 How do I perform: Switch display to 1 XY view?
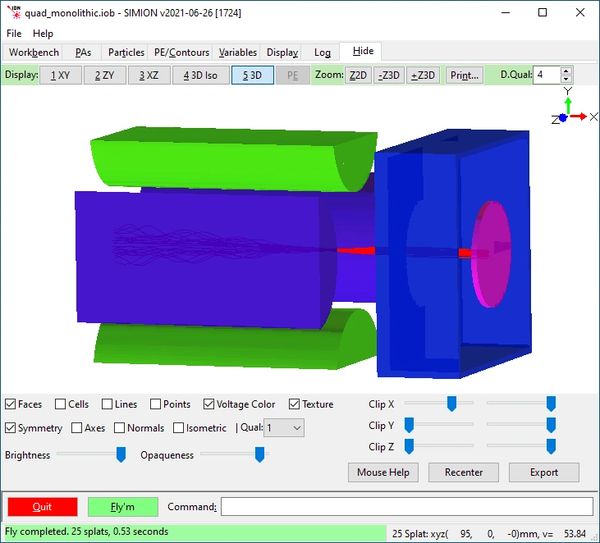(60, 75)
